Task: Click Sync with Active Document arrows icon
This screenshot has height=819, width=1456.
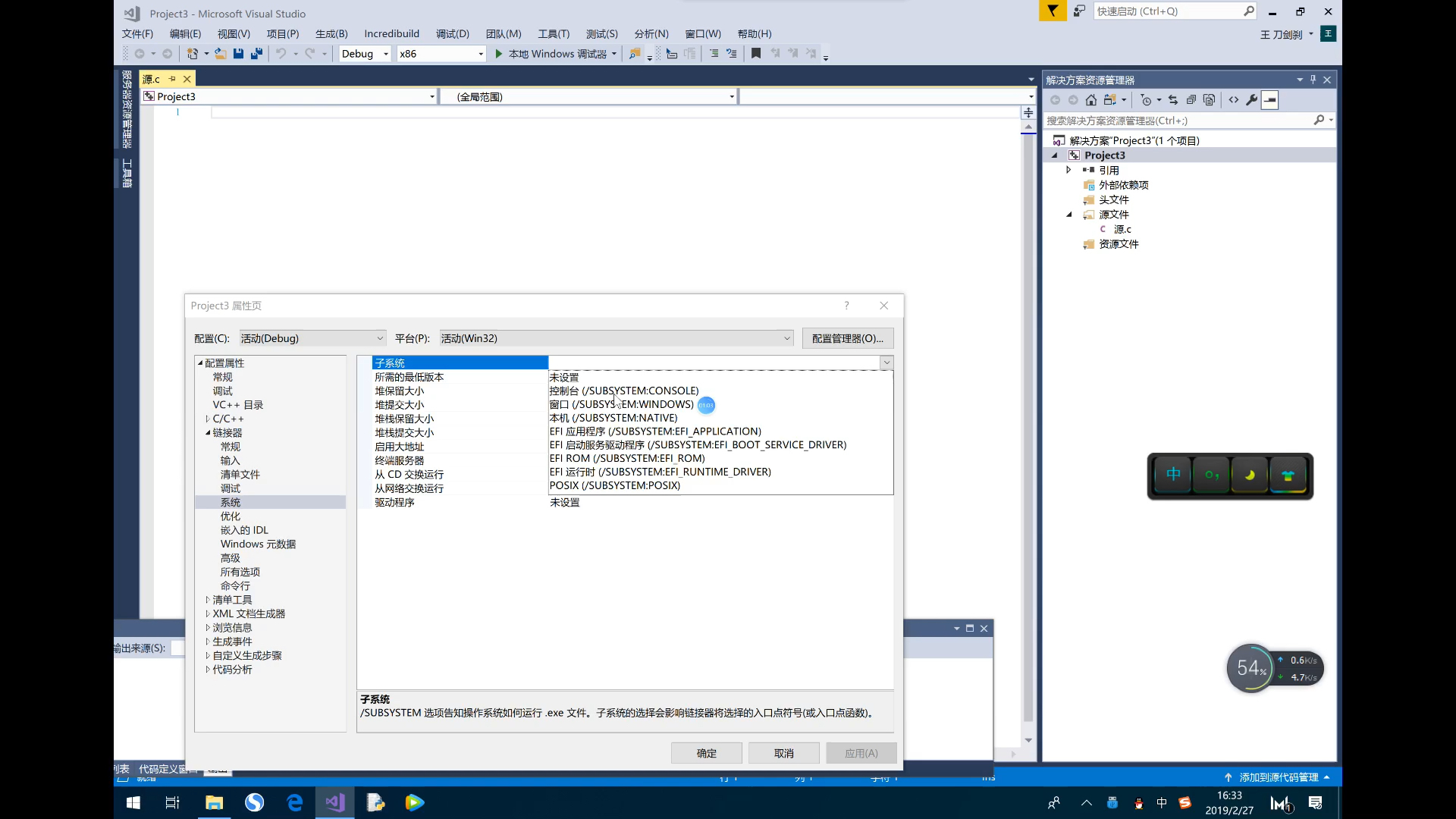Action: coord(1173,100)
